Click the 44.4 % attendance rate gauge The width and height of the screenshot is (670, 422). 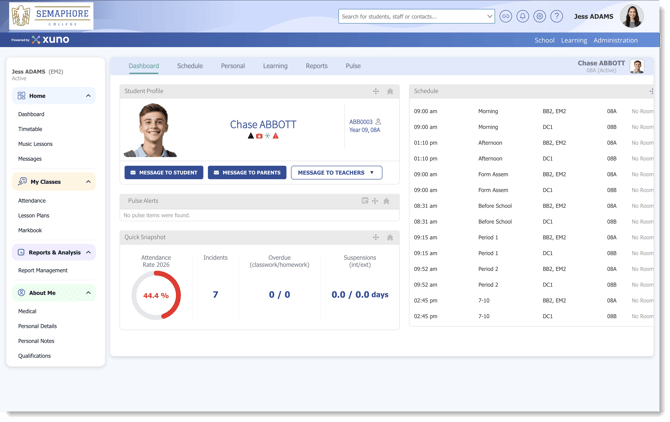(x=156, y=295)
